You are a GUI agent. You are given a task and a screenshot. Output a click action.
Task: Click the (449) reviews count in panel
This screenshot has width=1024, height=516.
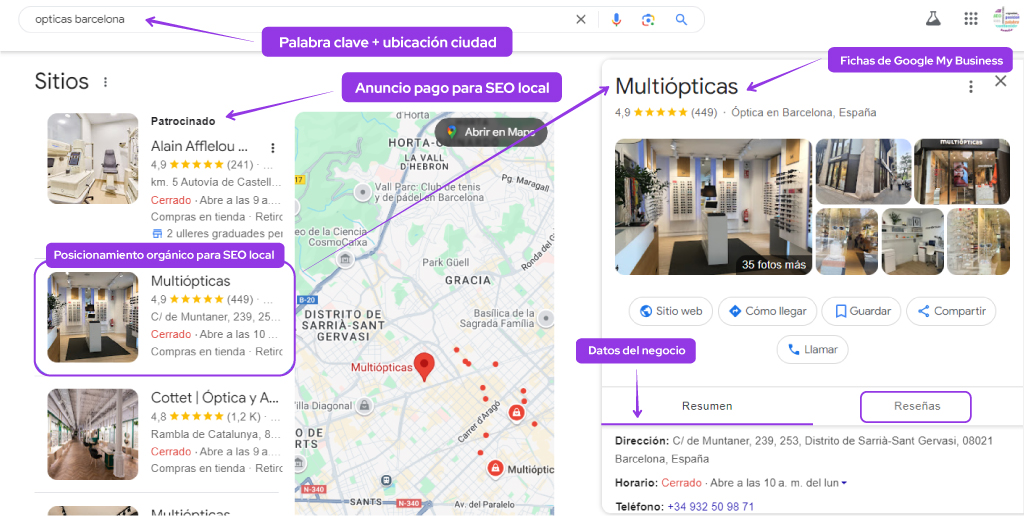click(x=704, y=112)
